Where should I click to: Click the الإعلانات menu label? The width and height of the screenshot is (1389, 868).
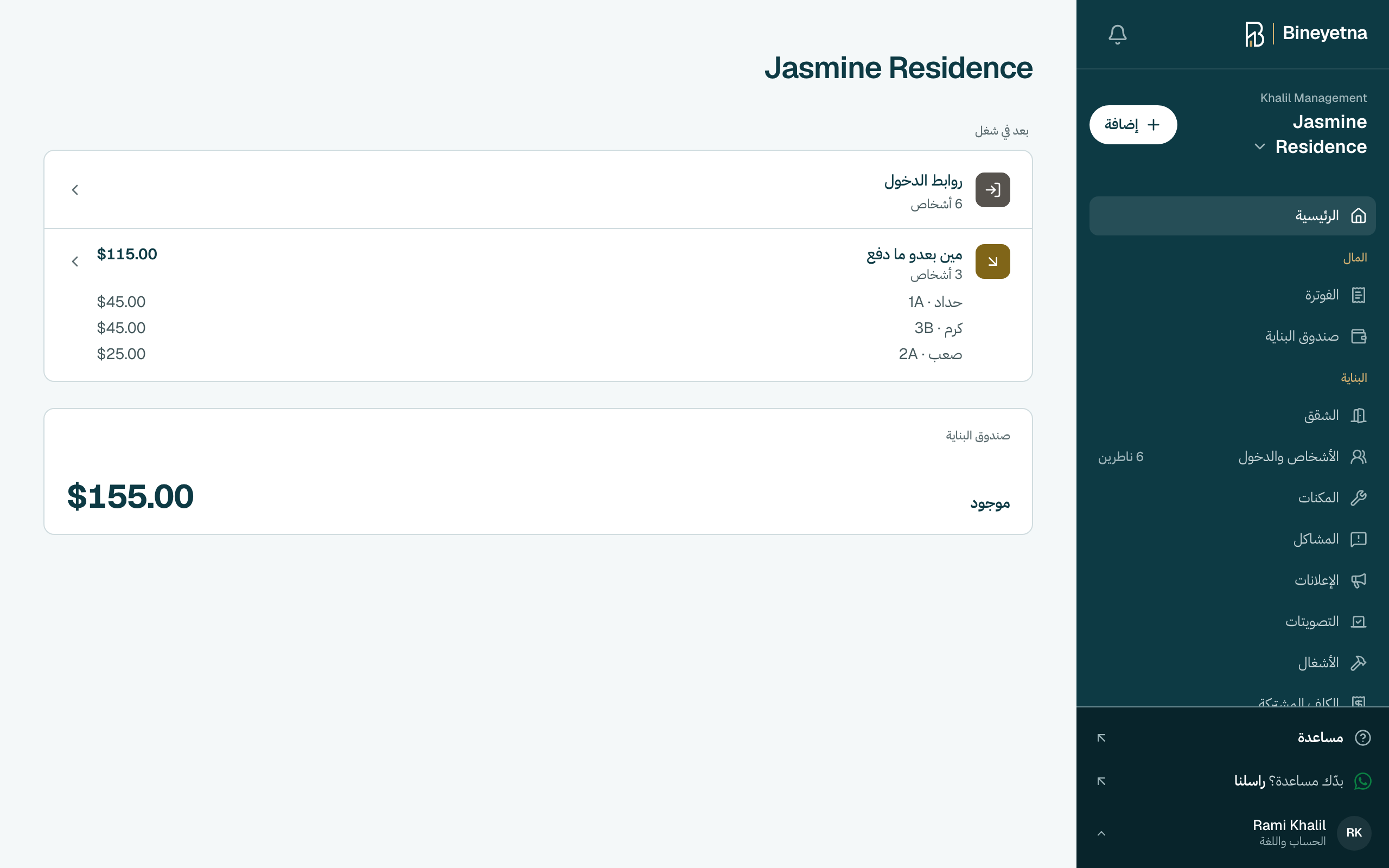(1316, 580)
